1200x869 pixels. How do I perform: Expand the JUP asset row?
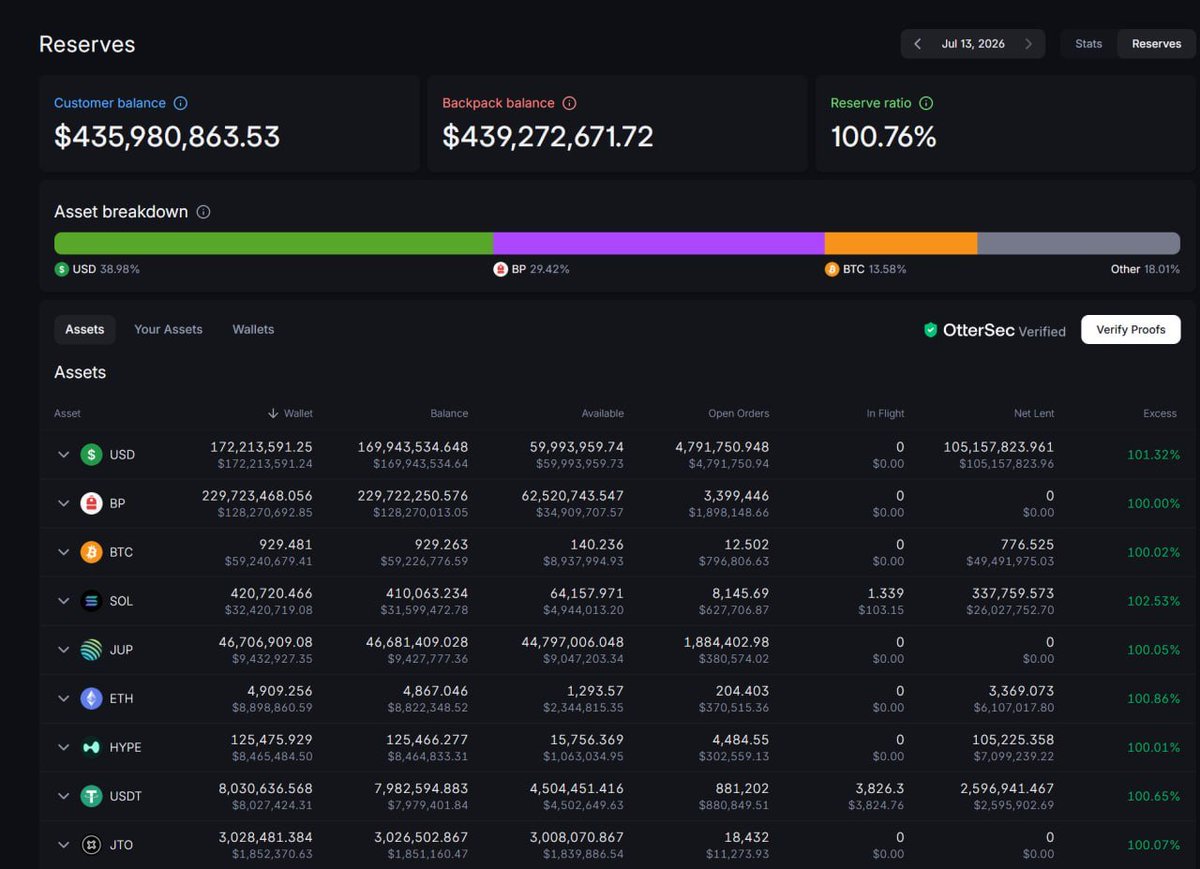[63, 650]
